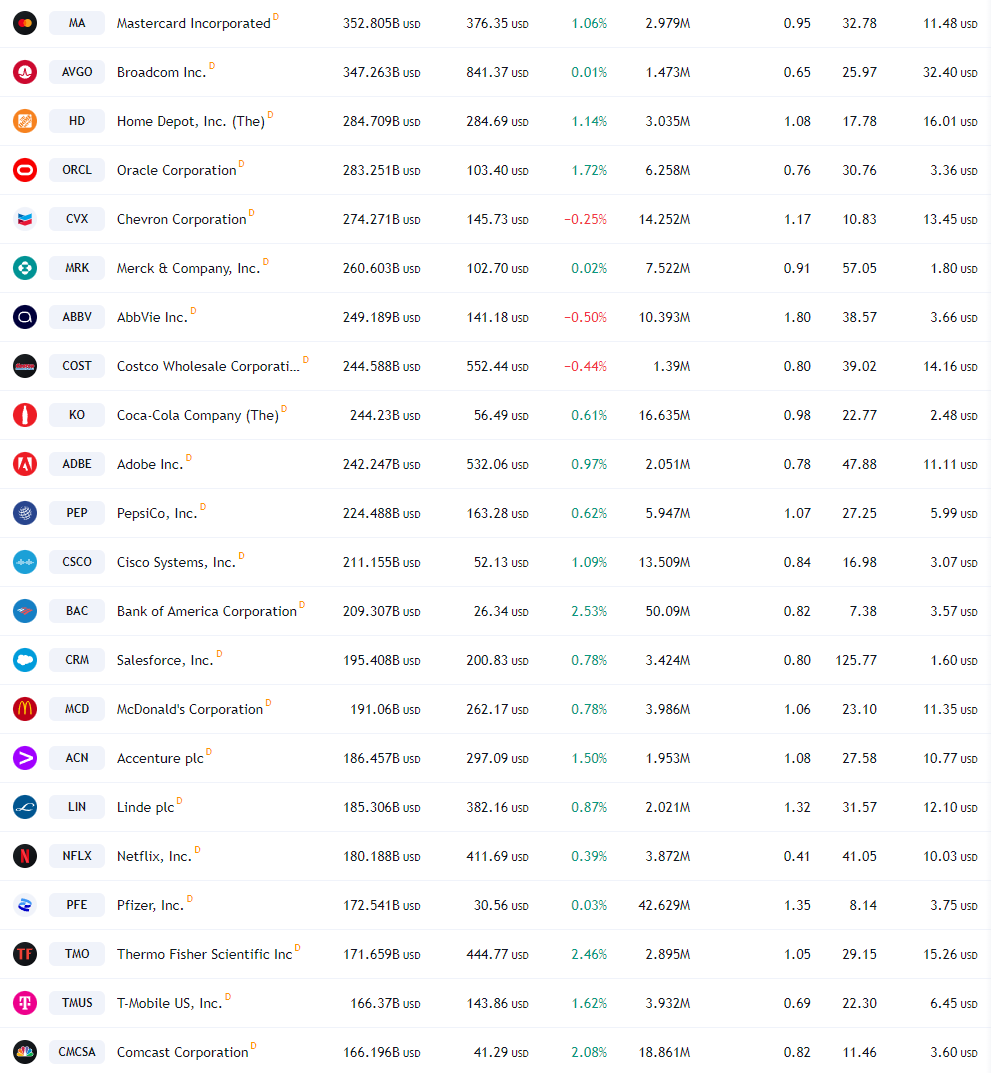The image size is (991, 1073).
Task: Click the Cisco logo icon
Action: click(x=25, y=562)
